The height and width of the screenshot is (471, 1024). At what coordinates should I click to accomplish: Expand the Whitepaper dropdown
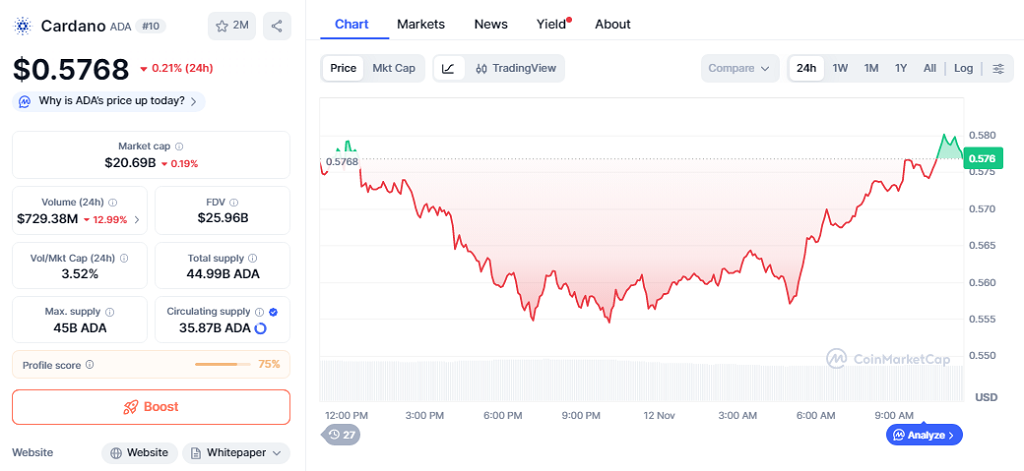coord(236,453)
